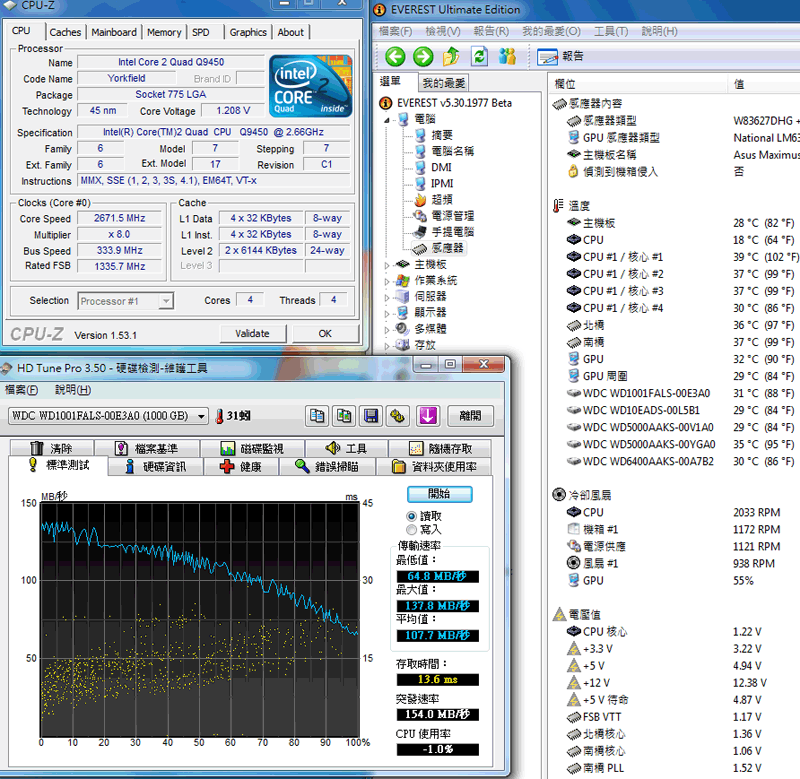Switch to the Memory tab in CPU-Z
800x779 pixels.
(164, 32)
